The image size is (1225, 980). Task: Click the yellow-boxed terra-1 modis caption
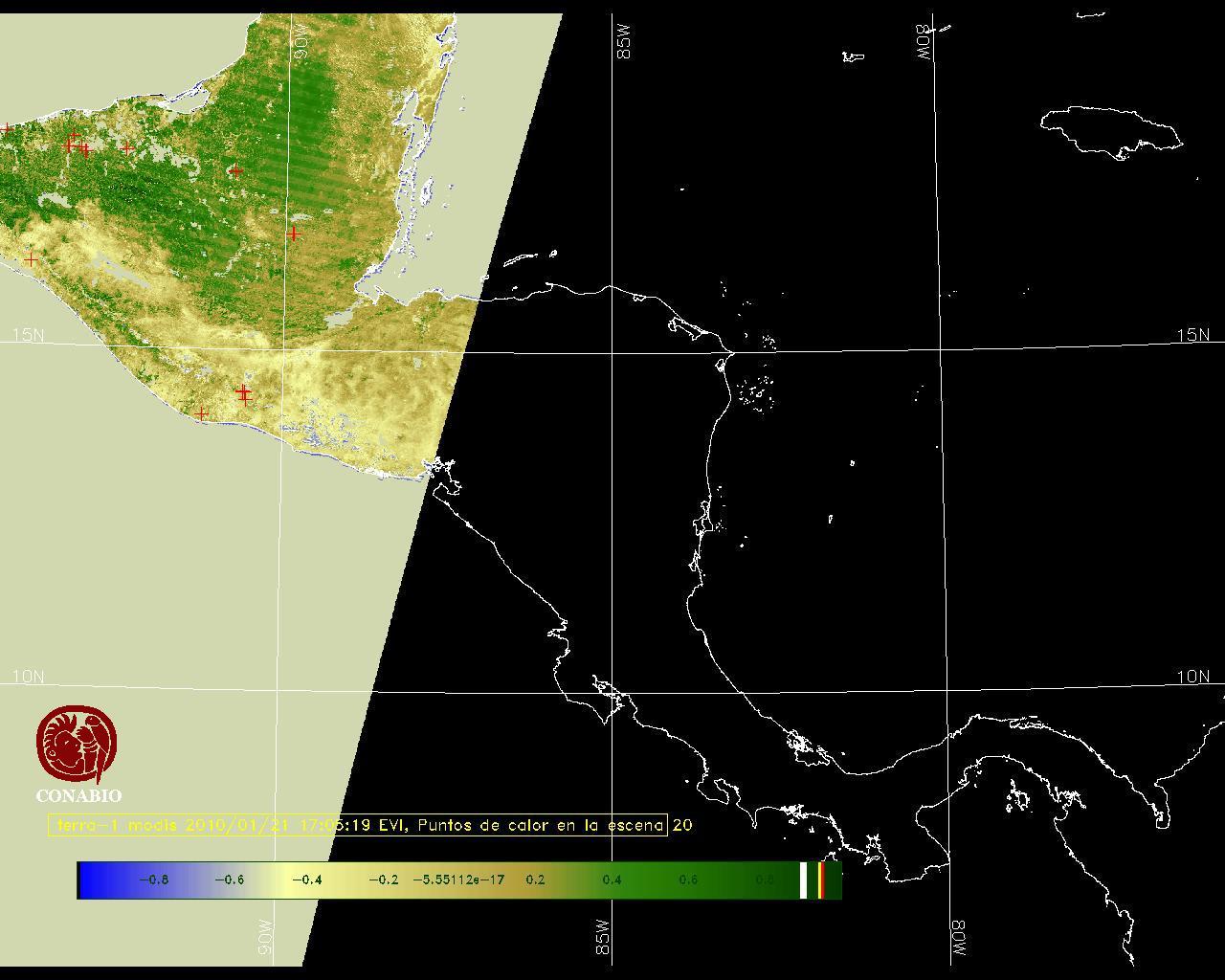point(357,825)
